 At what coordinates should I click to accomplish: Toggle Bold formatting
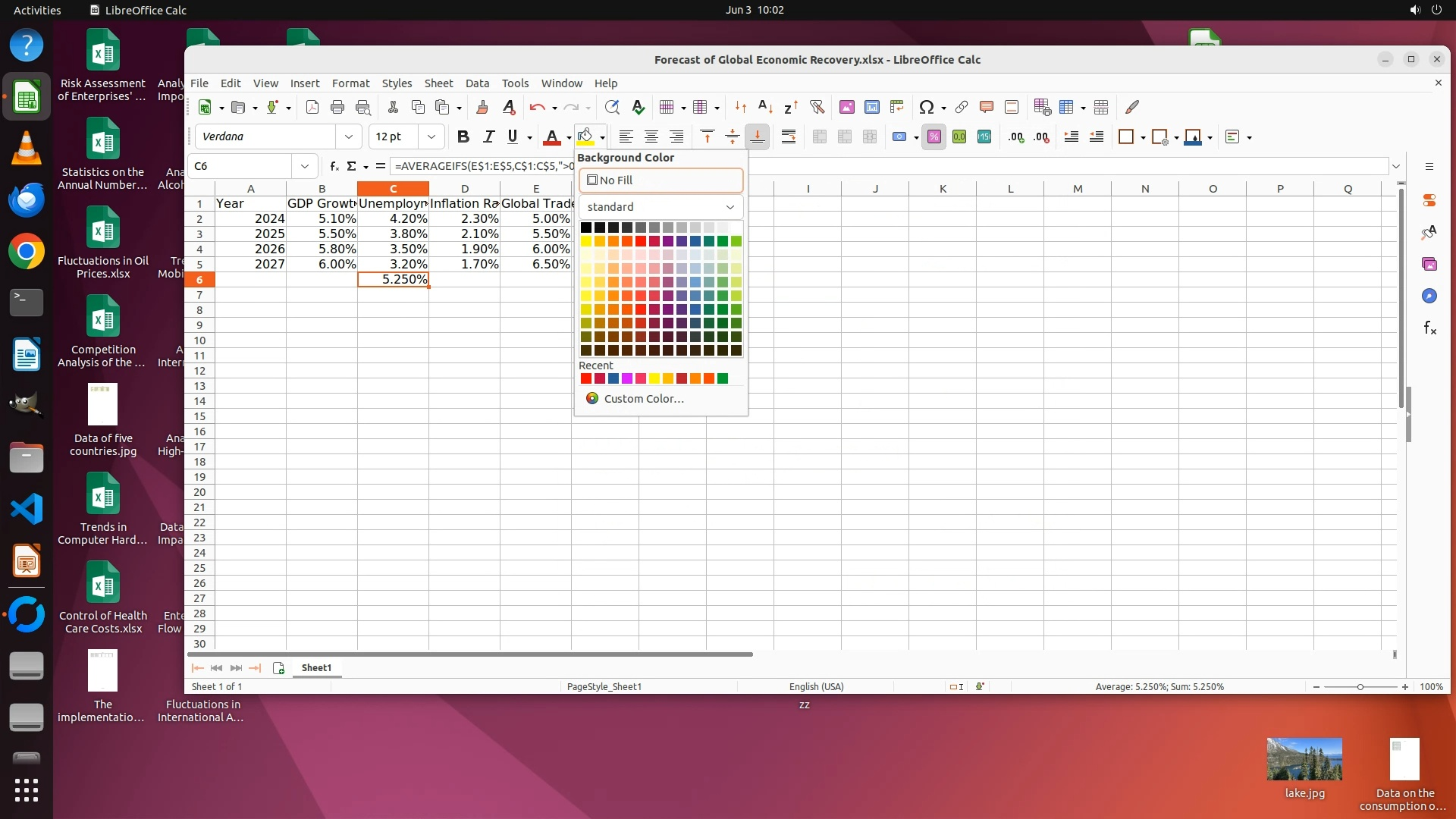click(x=463, y=136)
